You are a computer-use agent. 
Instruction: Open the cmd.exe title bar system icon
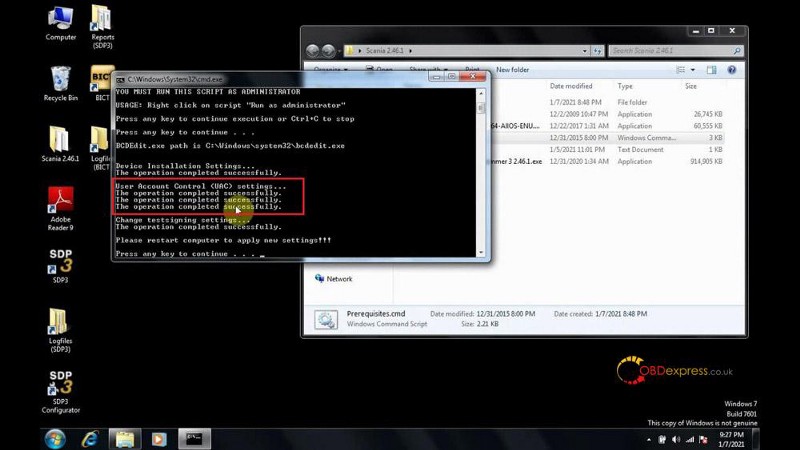click(120, 80)
